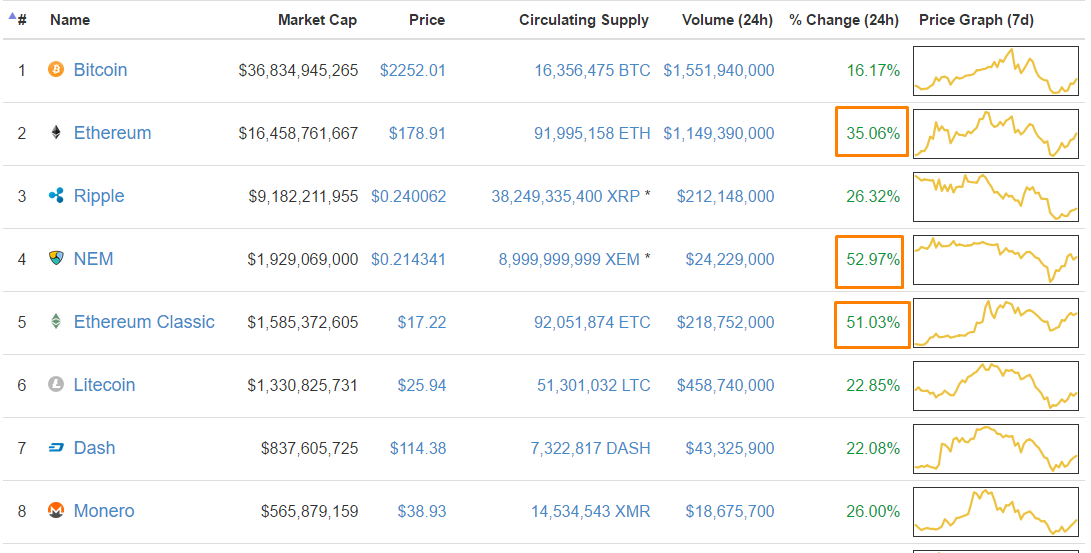The width and height of the screenshot is (1091, 553).
Task: Click NEM volume $24,229,000
Action: click(730, 259)
